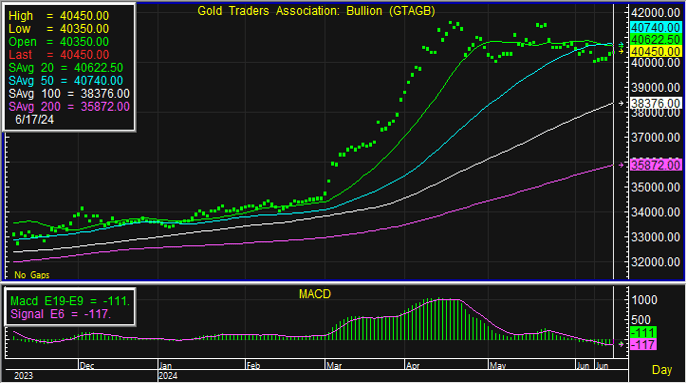This screenshot has width=687, height=384.
Task: Click the SAvg 200 = 35872.00 legend entry
Action: [69, 107]
